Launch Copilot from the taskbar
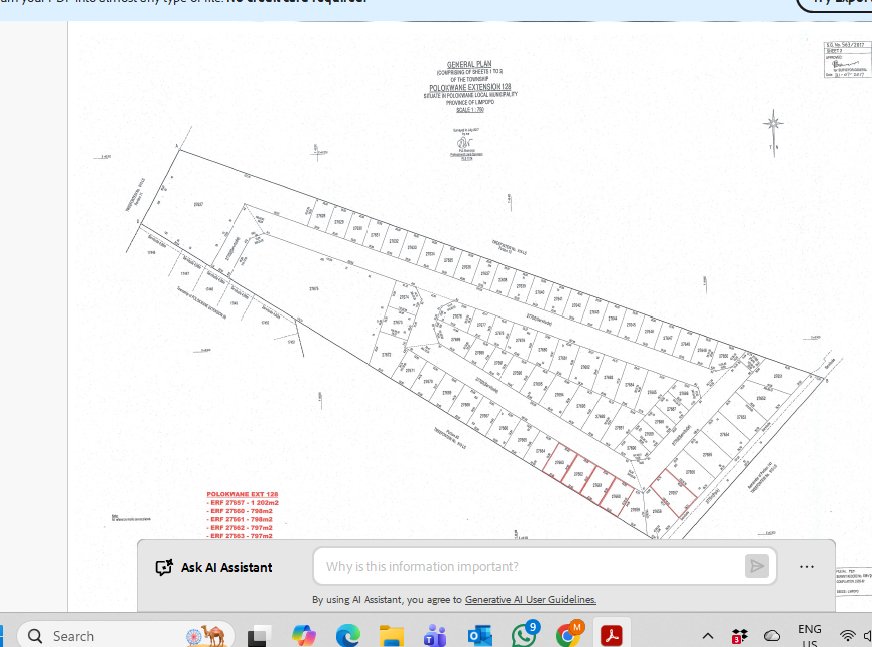This screenshot has width=872, height=647. pyautogui.click(x=305, y=635)
